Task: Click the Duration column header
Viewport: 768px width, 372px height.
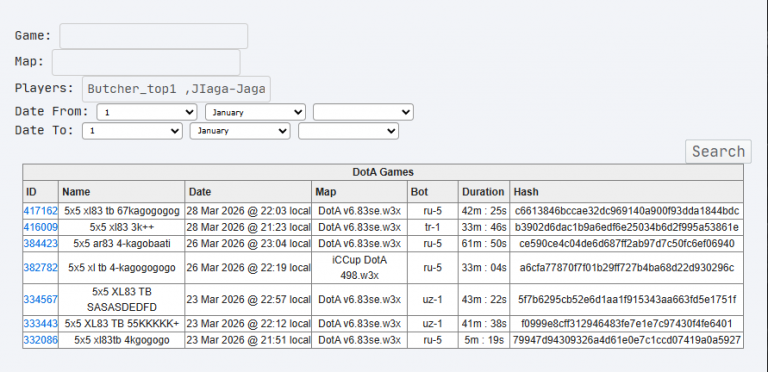Action: pos(484,192)
